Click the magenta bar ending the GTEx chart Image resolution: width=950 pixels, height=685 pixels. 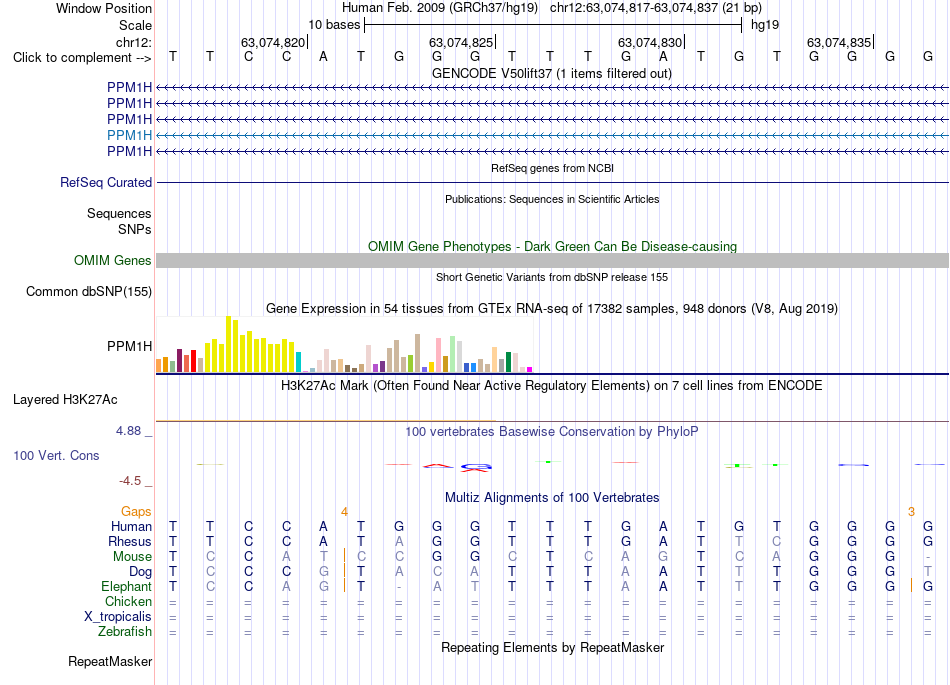[x=530, y=369]
